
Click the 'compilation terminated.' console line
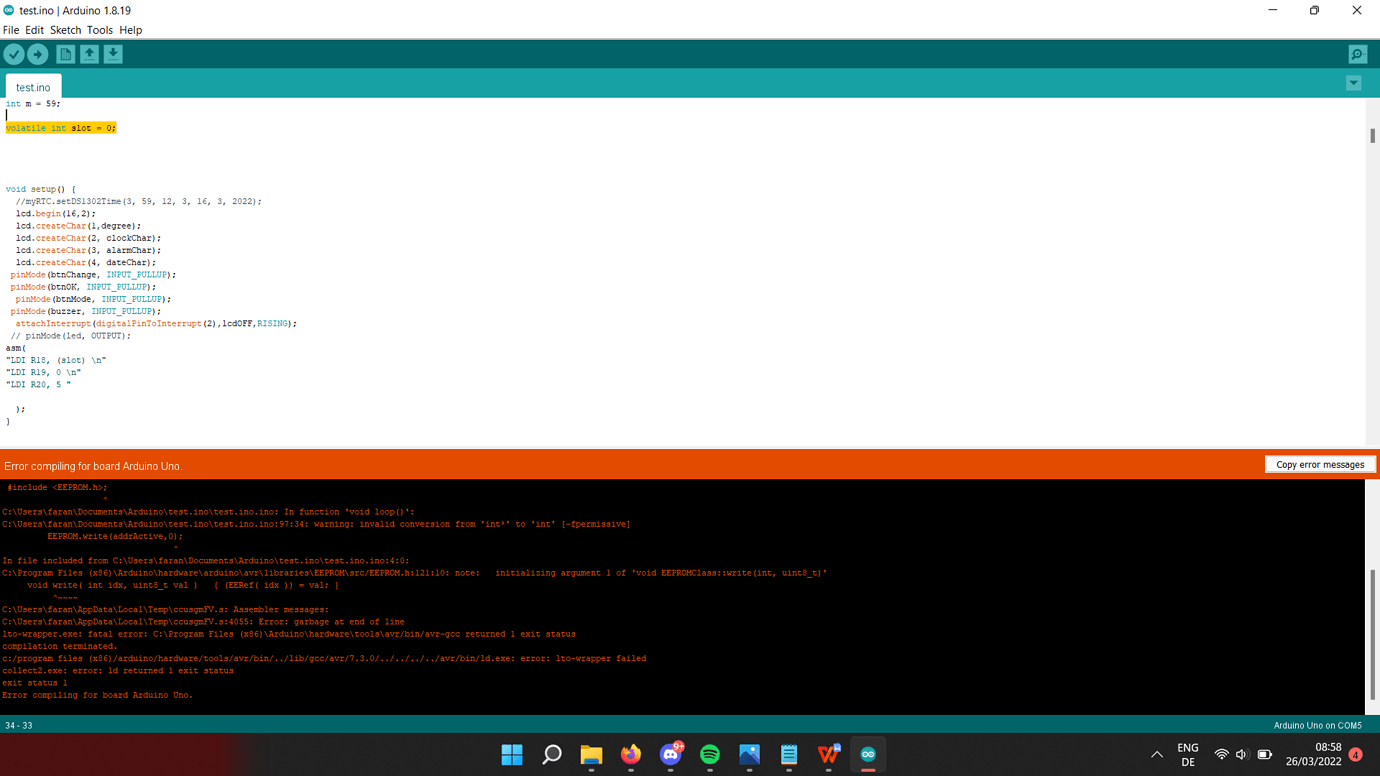coord(60,647)
